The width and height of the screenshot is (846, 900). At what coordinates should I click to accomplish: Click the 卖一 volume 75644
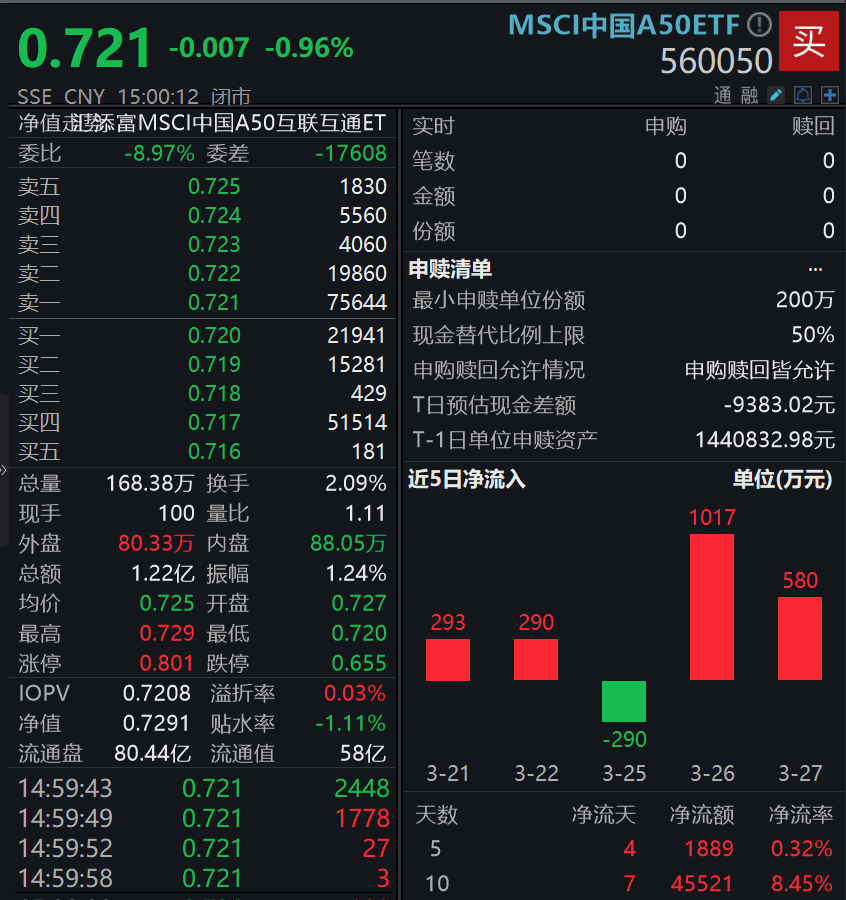[x=357, y=302]
